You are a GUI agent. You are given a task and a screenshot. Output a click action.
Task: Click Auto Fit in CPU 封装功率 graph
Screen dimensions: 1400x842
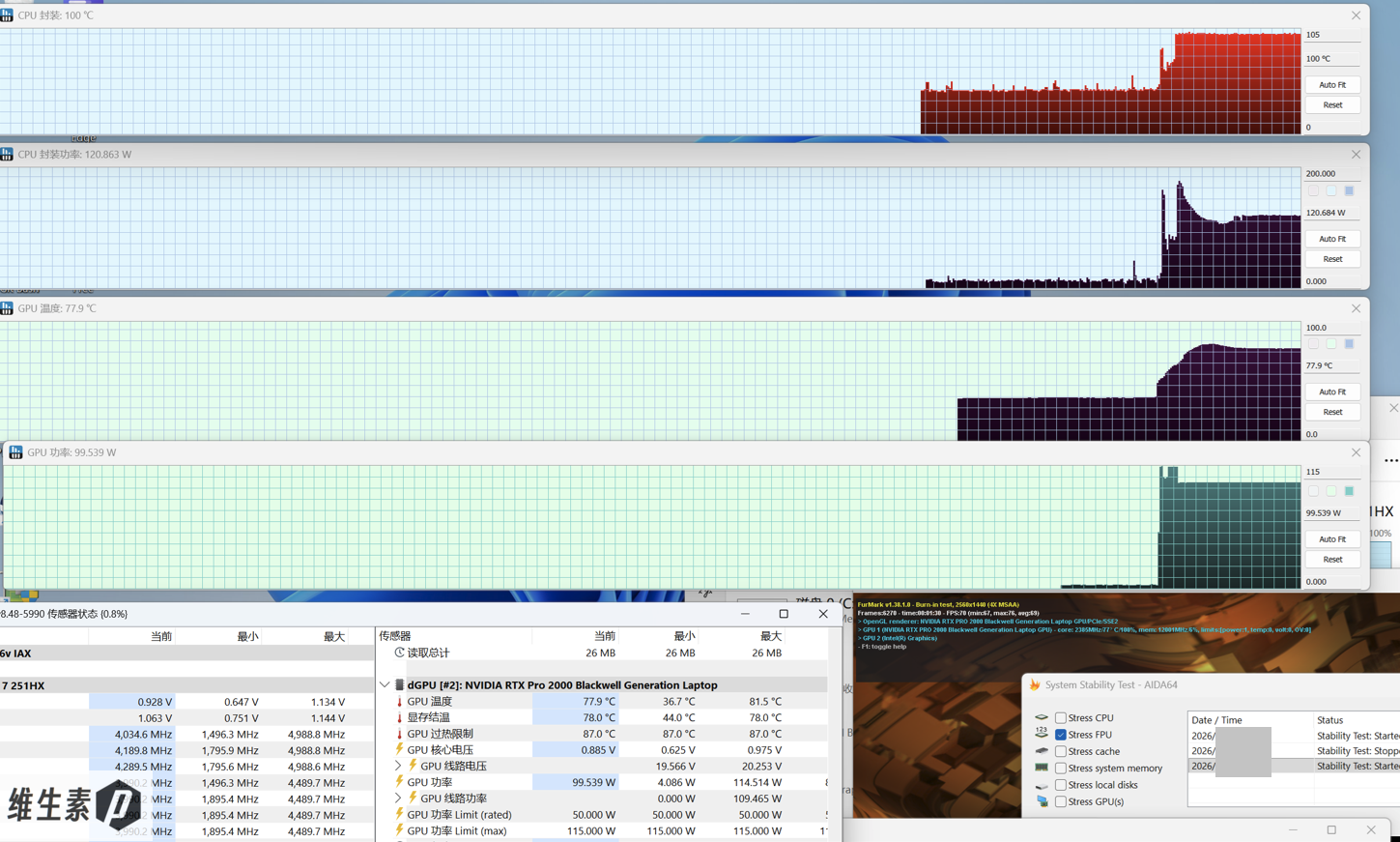point(1332,239)
